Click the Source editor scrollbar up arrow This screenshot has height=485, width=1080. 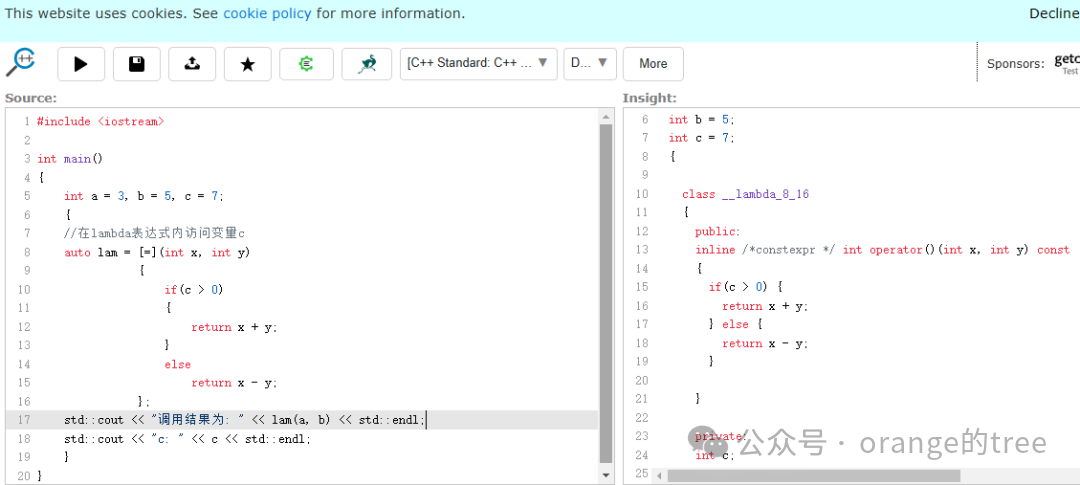click(x=606, y=116)
